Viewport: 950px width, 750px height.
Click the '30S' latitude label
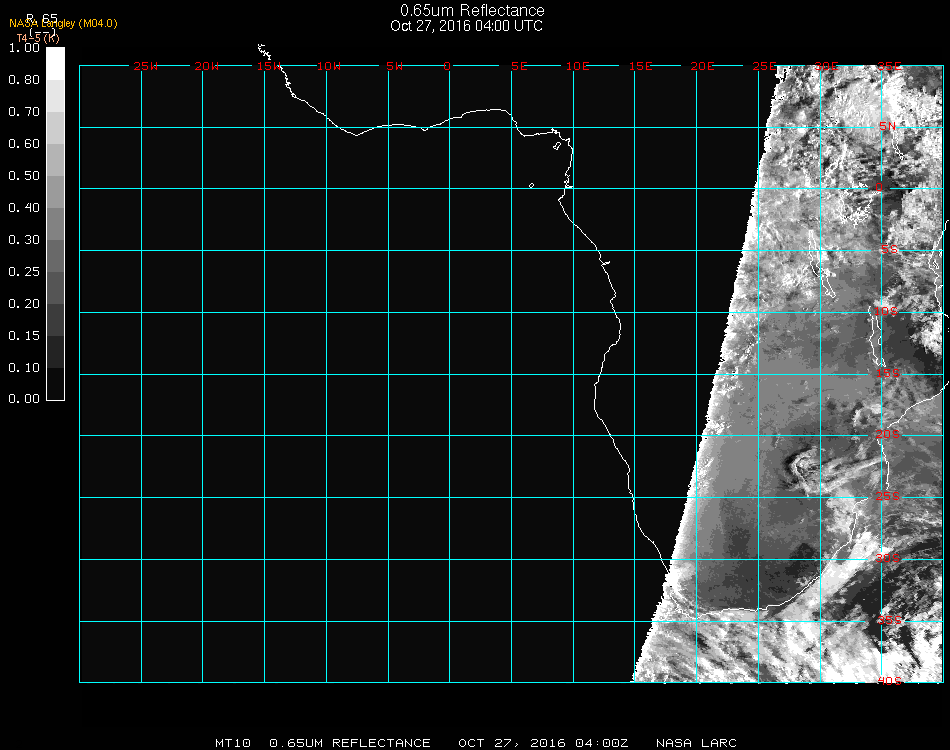[x=888, y=559]
